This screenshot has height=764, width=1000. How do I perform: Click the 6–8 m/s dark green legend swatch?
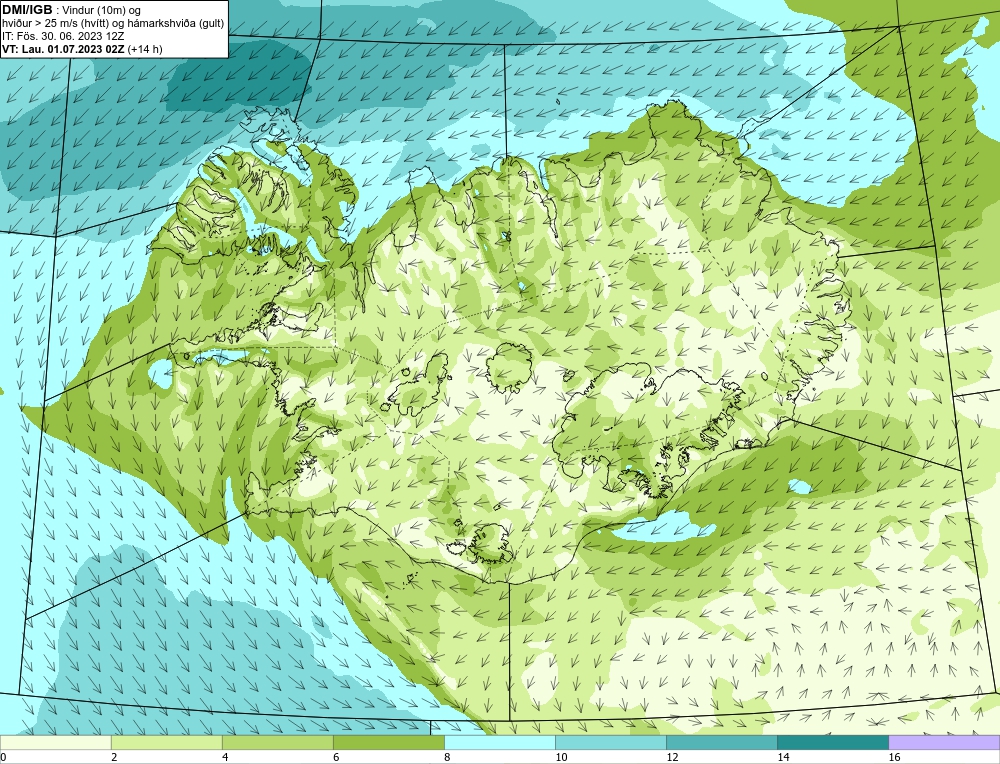point(388,743)
